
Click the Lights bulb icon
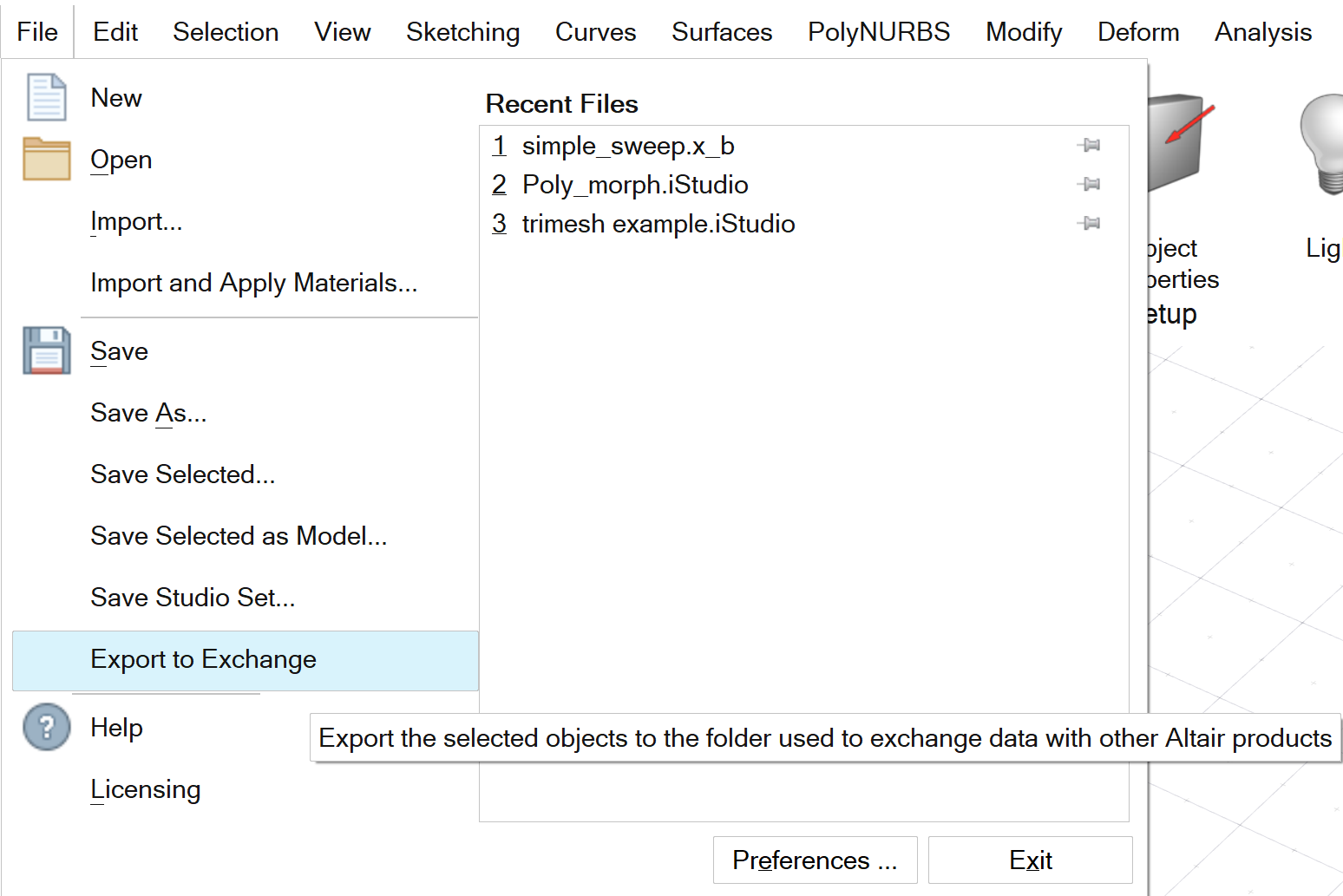click(x=1322, y=143)
